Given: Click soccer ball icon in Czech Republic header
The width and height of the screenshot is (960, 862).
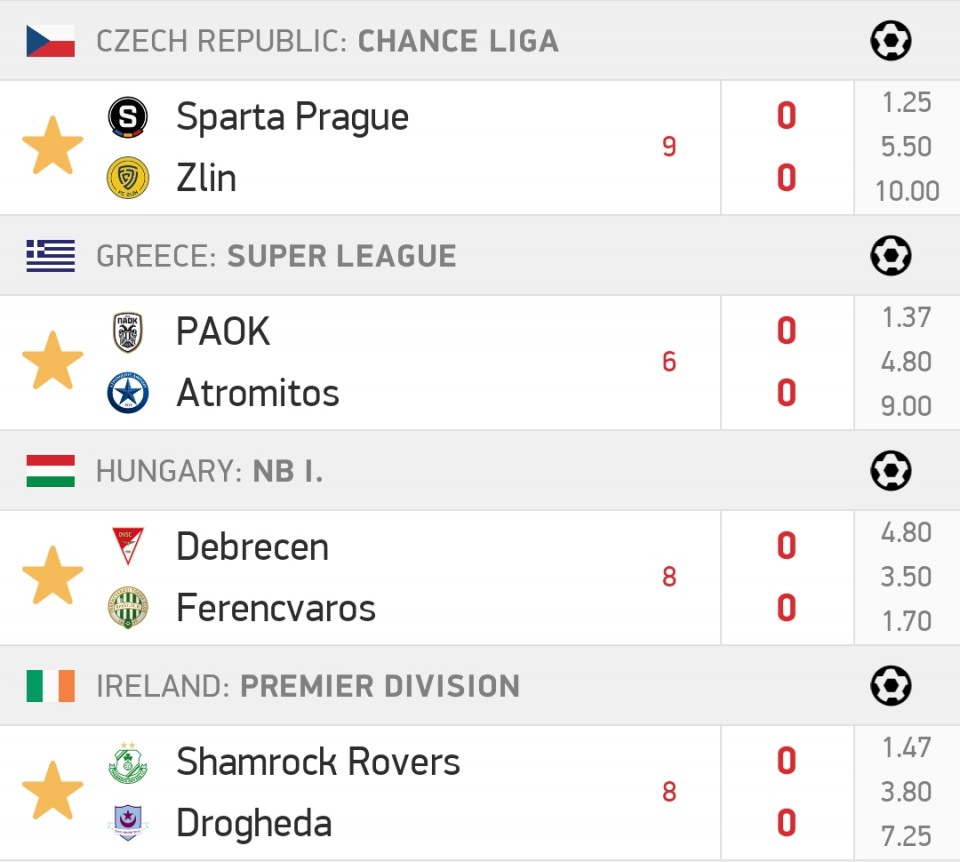Looking at the screenshot, I should point(891,41).
